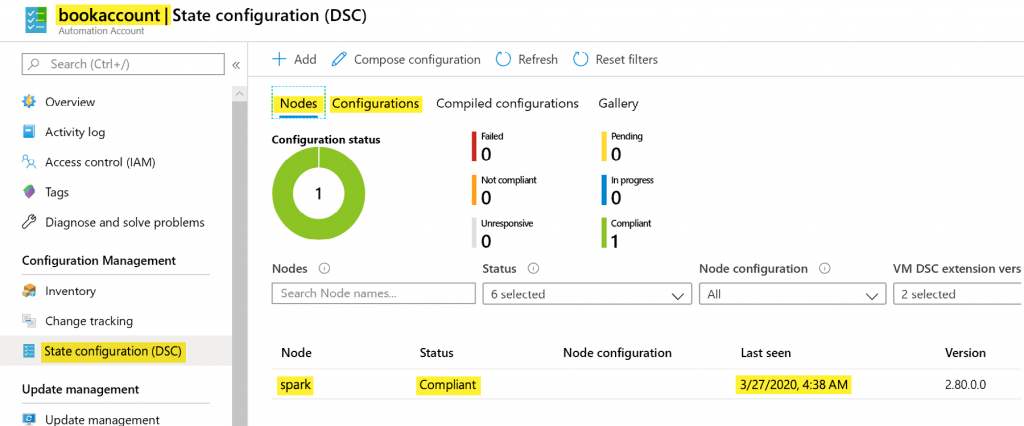Select the Change tracking icon
Image resolution: width=1024 pixels, height=426 pixels.
click(x=29, y=321)
